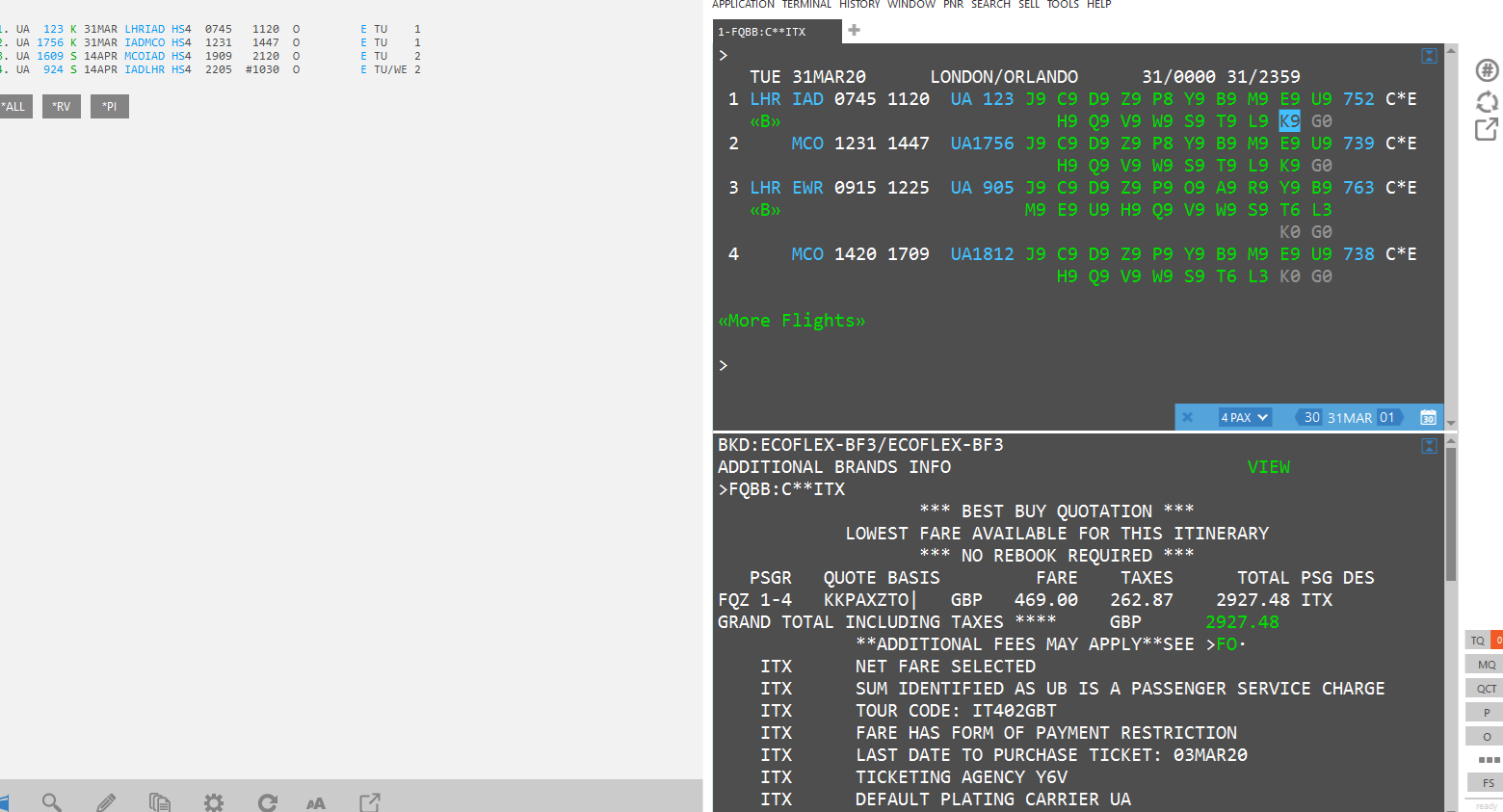Click the QCT button on the right sidebar
Screen dimensions: 1503x812
click(1487, 689)
